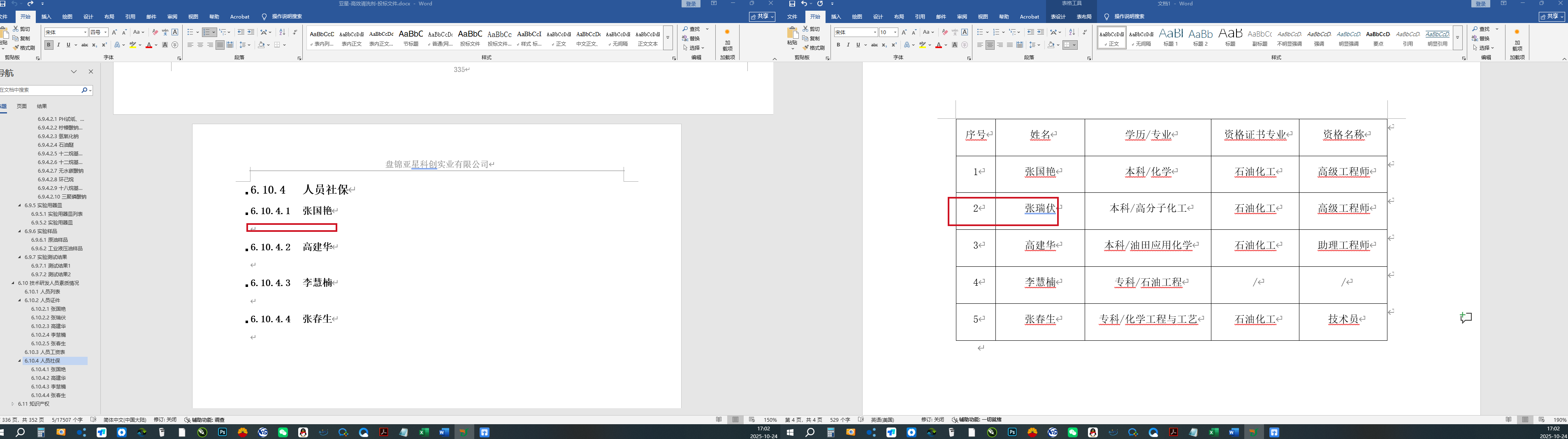Toggle Italic in the right 文档1 window
This screenshot has height=439, width=1568.
pyautogui.click(x=848, y=45)
